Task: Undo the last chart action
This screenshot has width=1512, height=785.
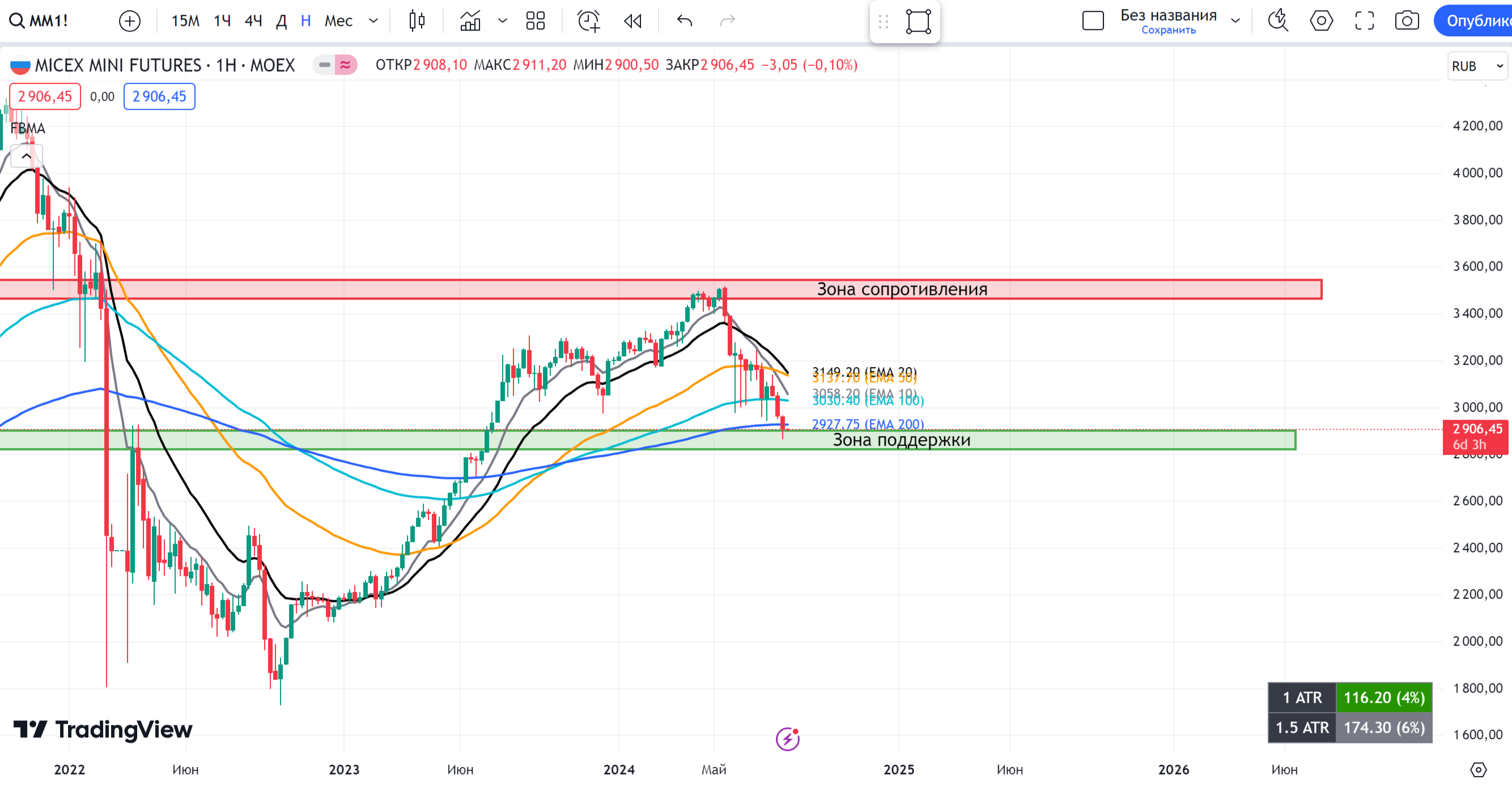Action: (x=685, y=21)
